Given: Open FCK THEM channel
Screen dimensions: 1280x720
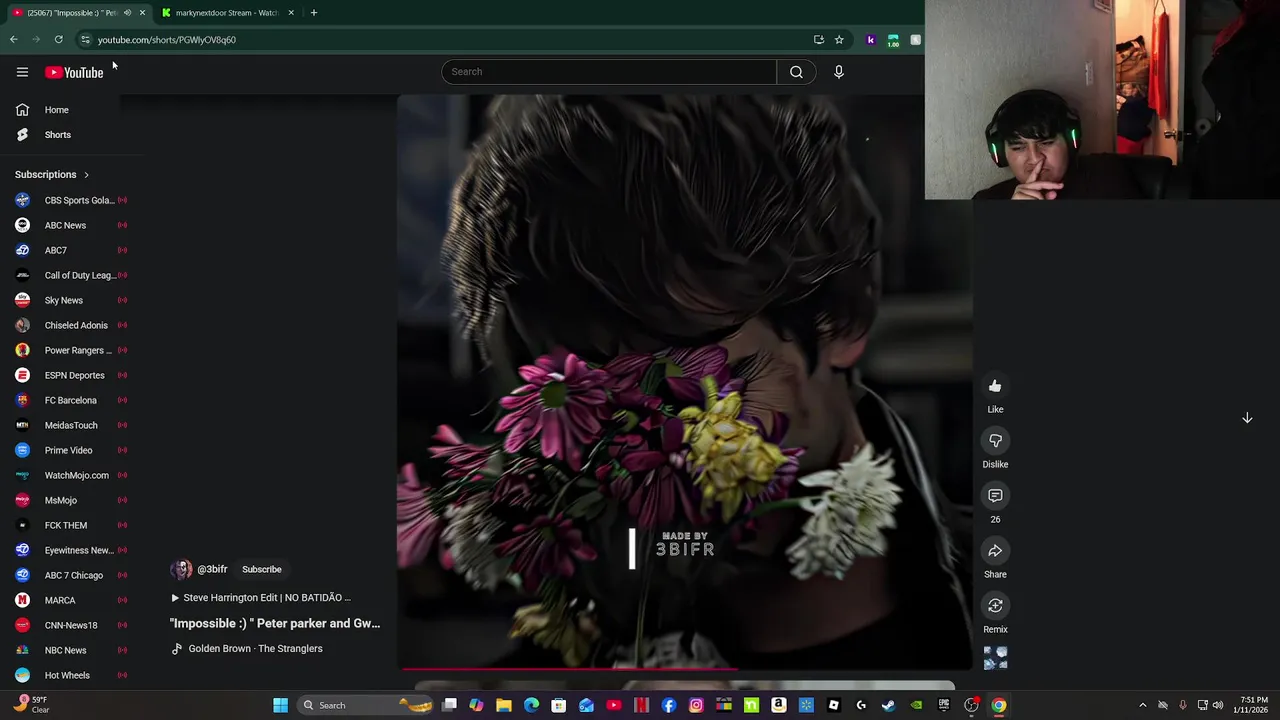Looking at the screenshot, I should (x=70, y=525).
